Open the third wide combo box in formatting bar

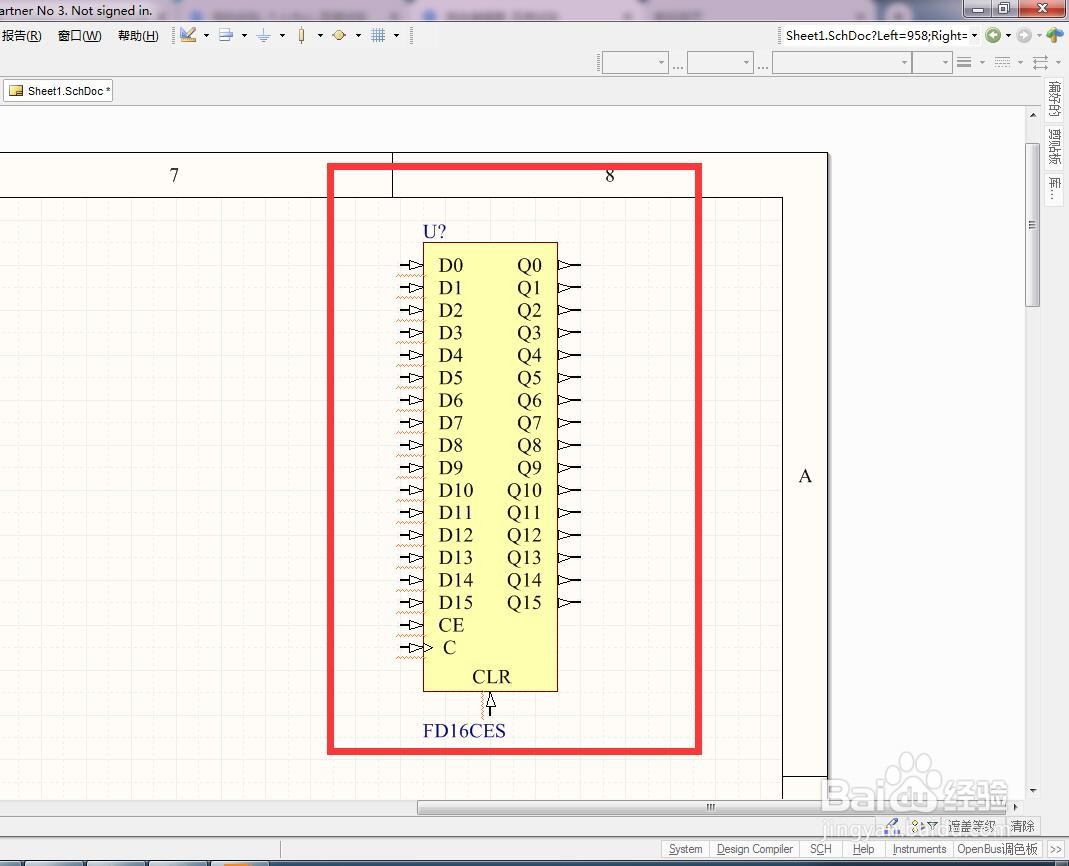(x=841, y=63)
